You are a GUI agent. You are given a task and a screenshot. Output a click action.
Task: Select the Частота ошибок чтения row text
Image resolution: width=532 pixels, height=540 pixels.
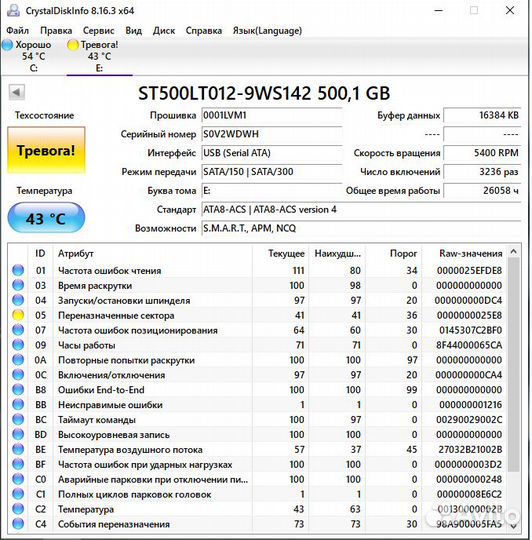[109, 270]
